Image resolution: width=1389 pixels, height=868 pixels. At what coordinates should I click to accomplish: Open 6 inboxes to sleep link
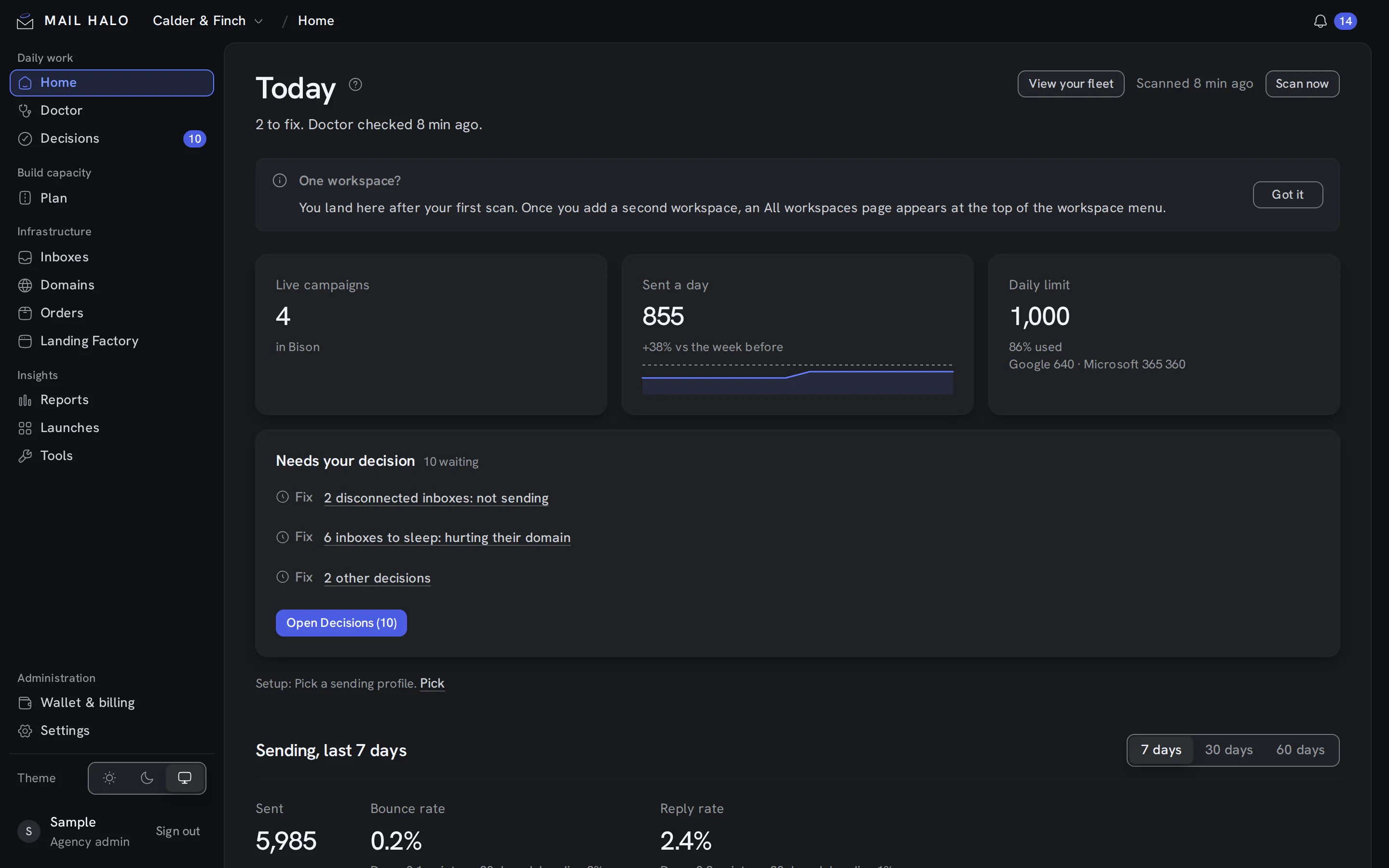(x=447, y=538)
